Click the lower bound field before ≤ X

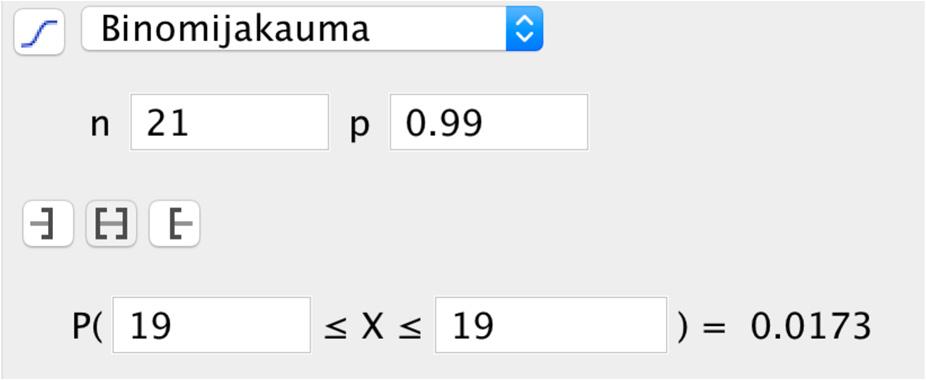[212, 324]
